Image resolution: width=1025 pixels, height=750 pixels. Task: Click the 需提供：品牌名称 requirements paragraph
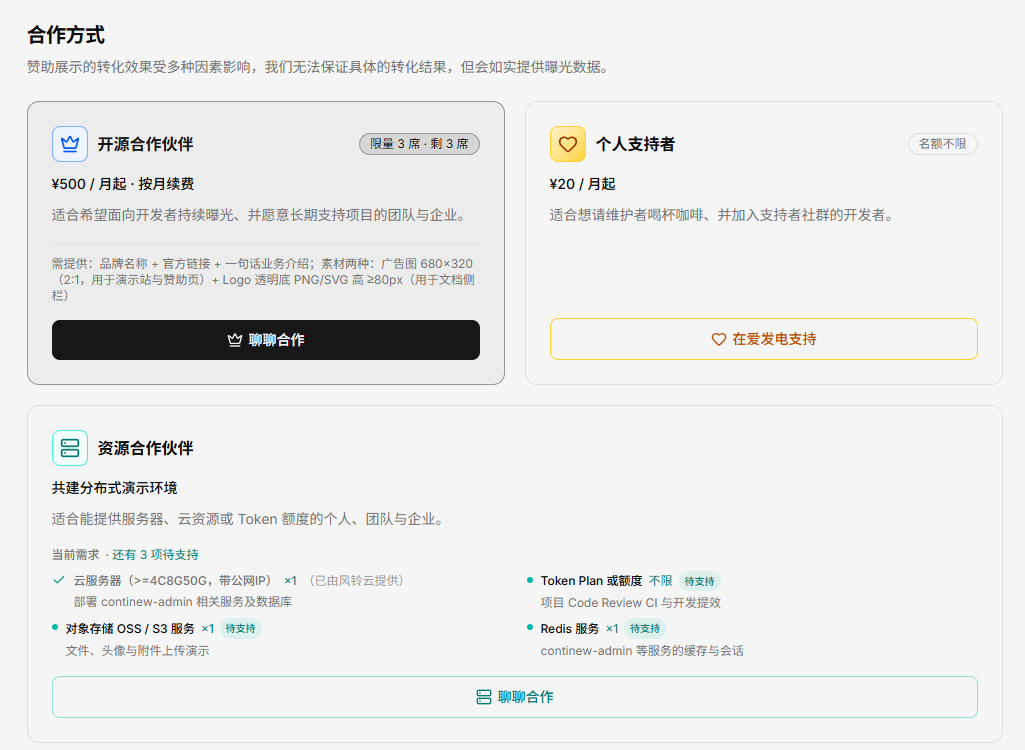[x=265, y=279]
